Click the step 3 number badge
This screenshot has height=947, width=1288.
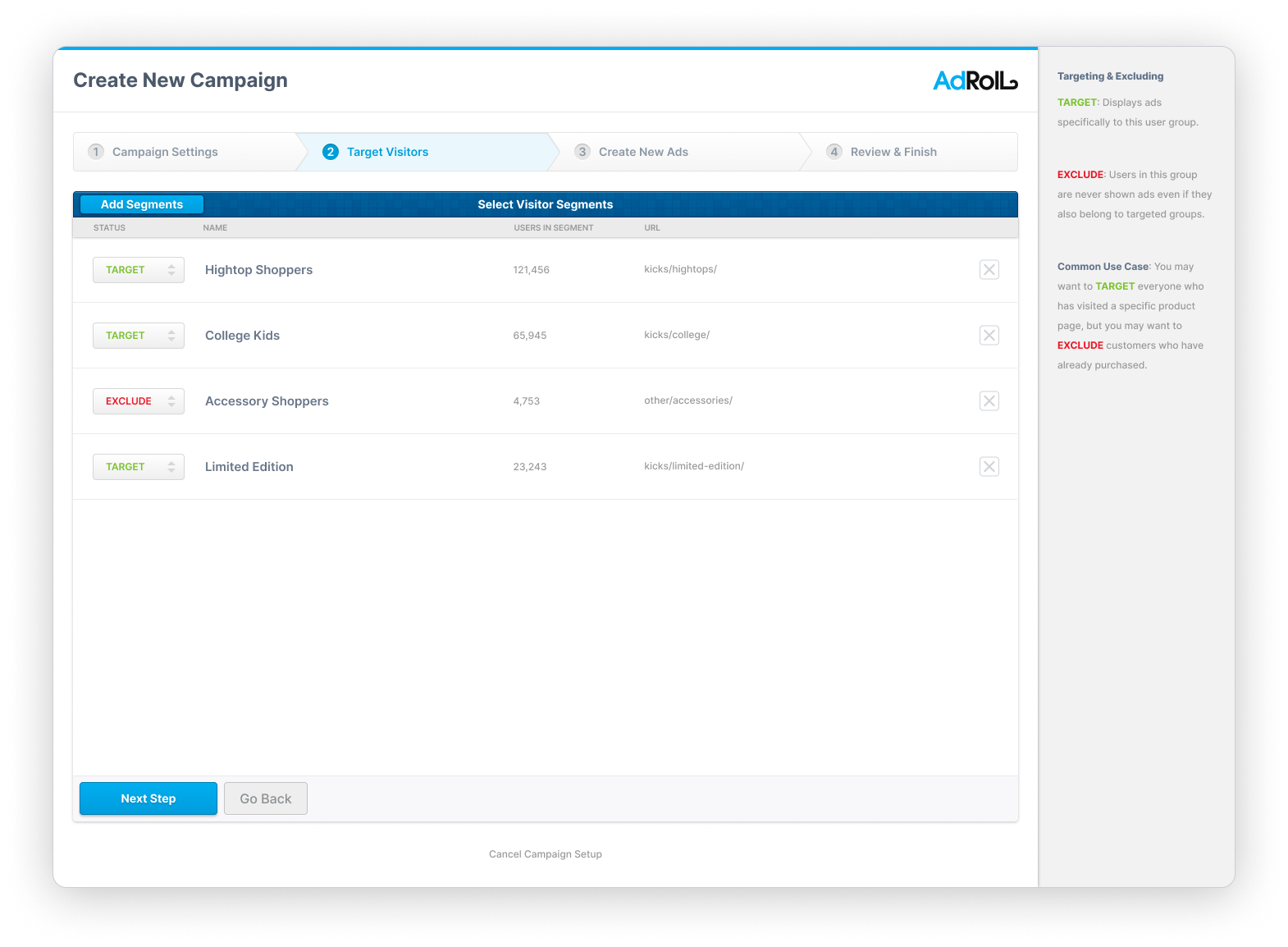point(582,152)
